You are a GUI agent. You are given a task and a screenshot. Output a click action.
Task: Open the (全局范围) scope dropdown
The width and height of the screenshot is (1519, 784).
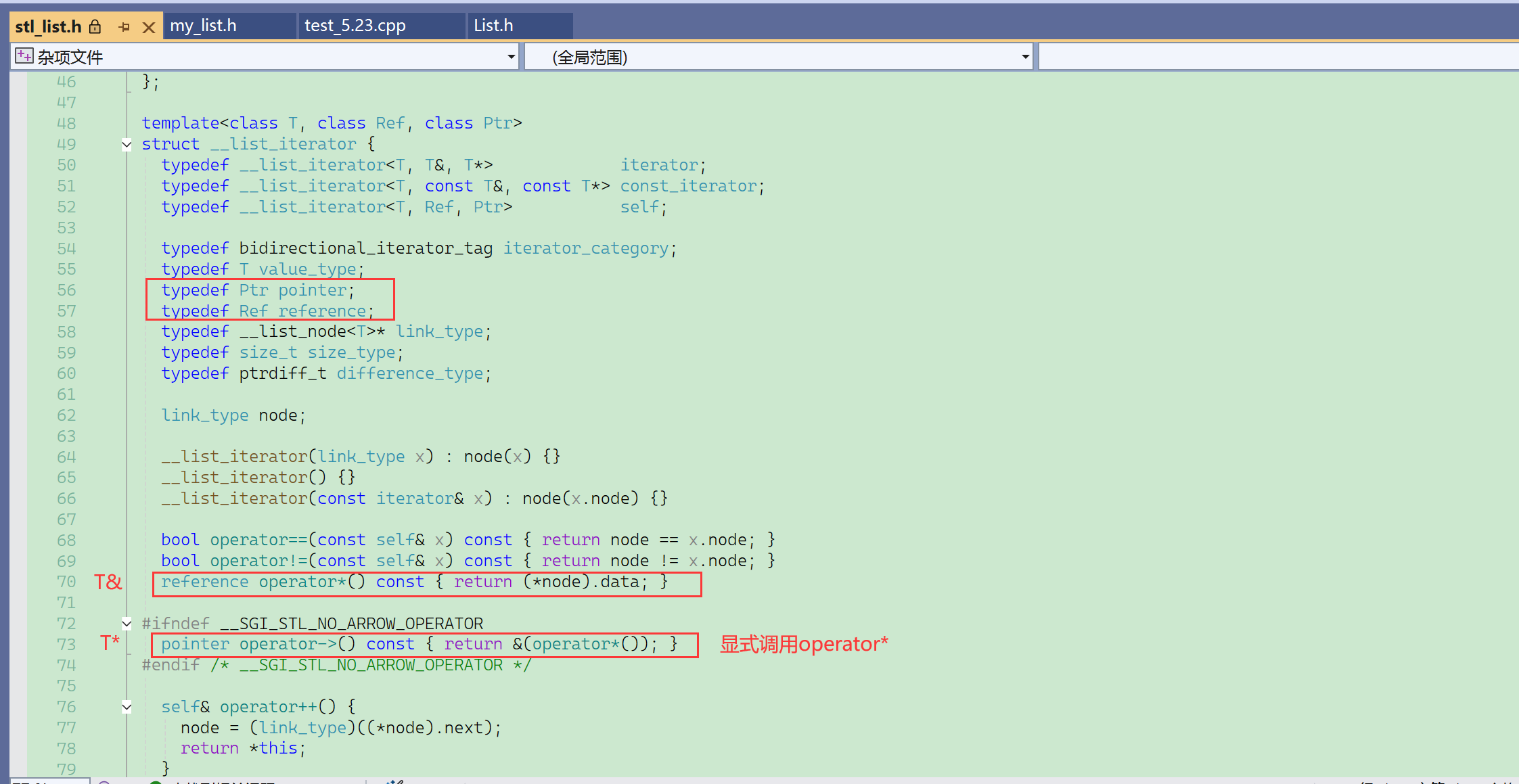coord(1025,57)
